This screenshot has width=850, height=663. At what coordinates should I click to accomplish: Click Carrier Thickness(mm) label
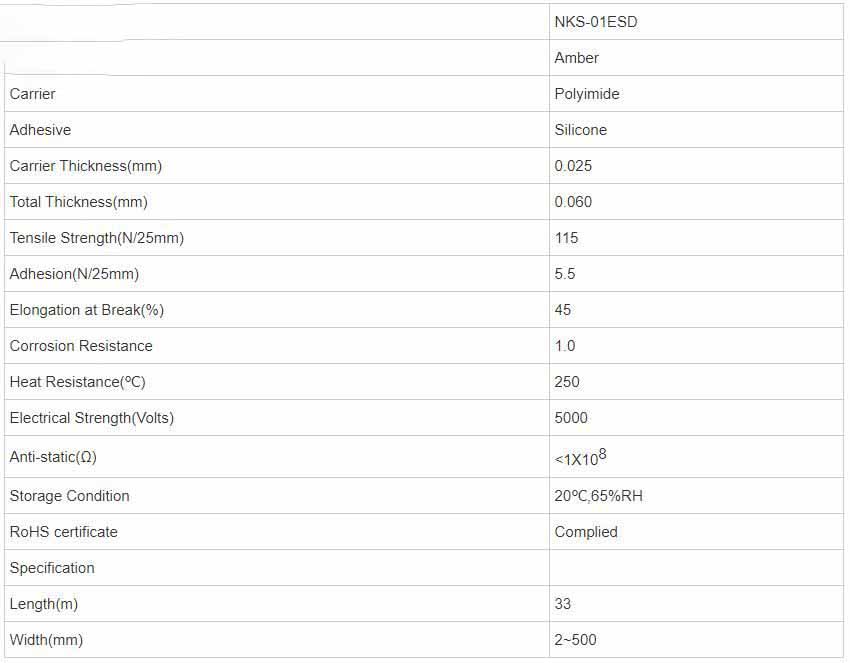85,166
